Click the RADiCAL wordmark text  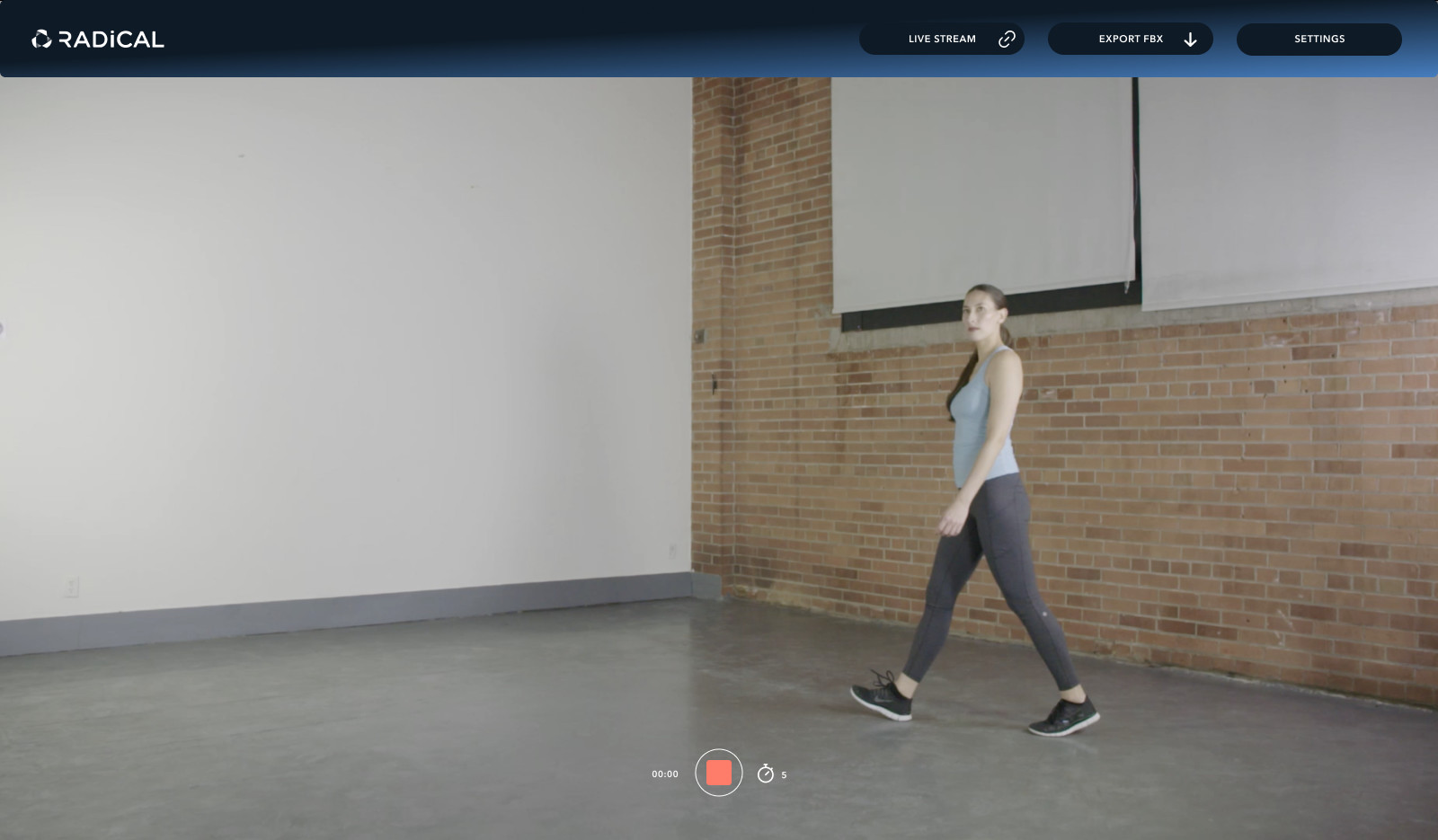pos(110,40)
